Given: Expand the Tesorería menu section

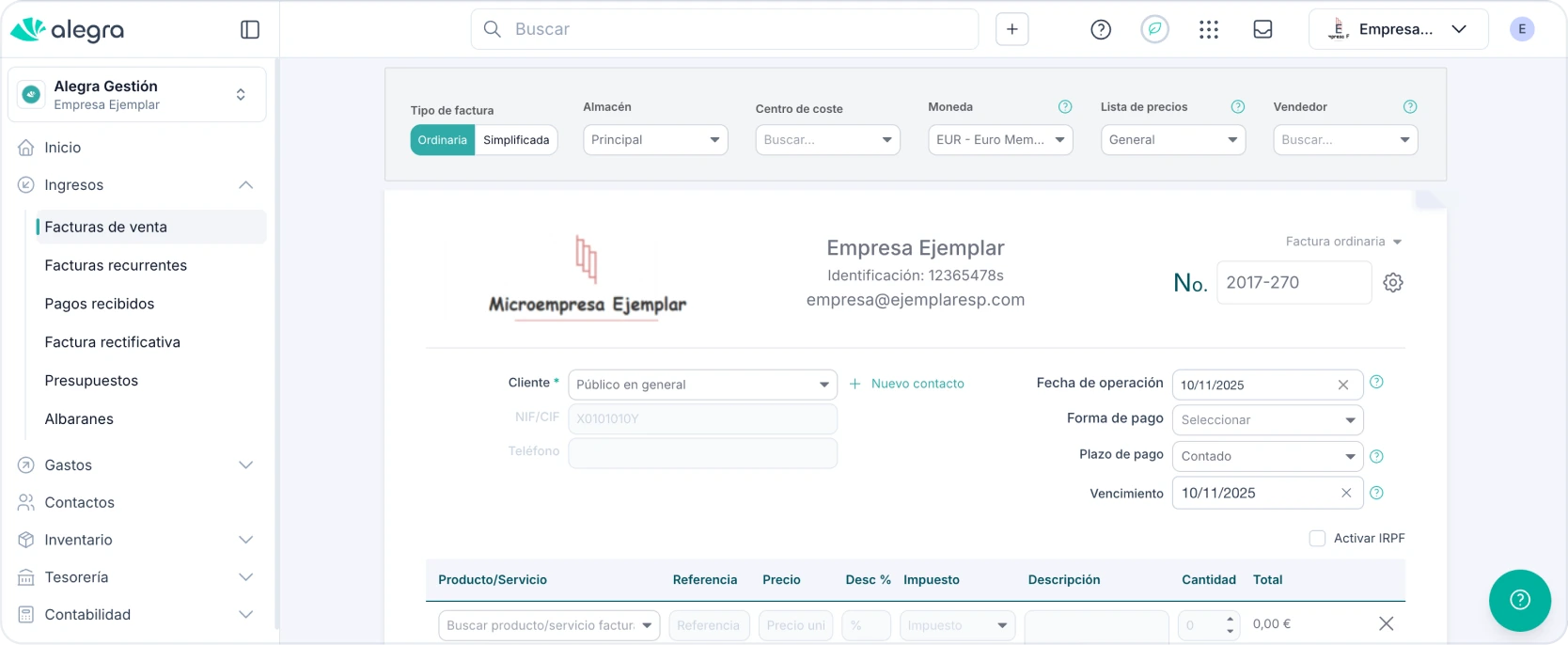Looking at the screenshot, I should pyautogui.click(x=246, y=577).
